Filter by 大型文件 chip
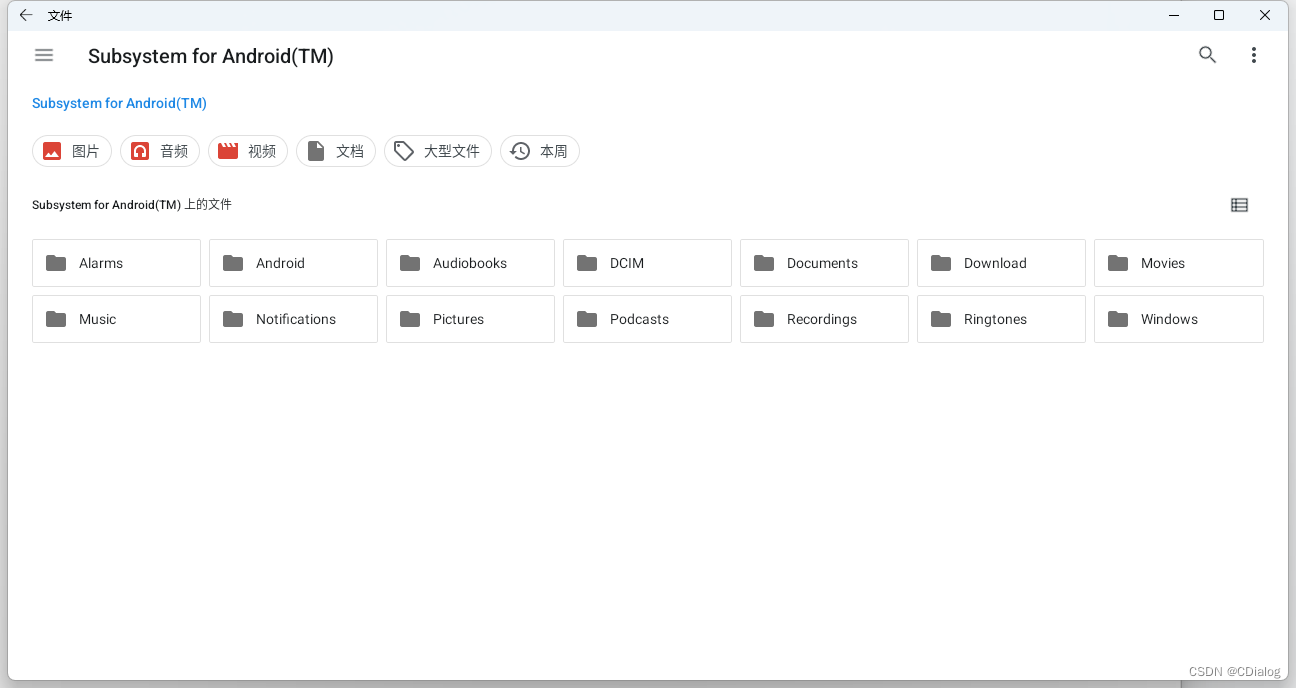The height and width of the screenshot is (688, 1296). tap(438, 151)
